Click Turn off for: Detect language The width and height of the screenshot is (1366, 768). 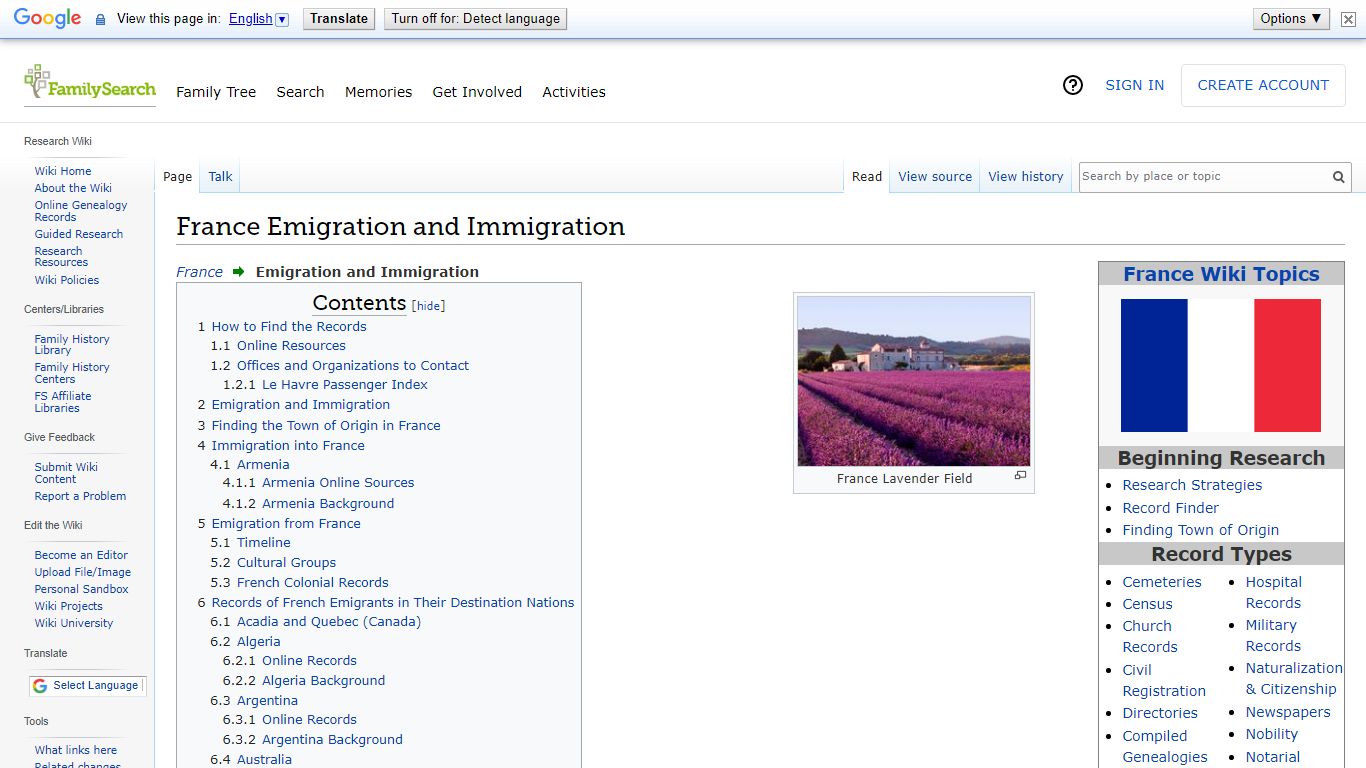[476, 19]
